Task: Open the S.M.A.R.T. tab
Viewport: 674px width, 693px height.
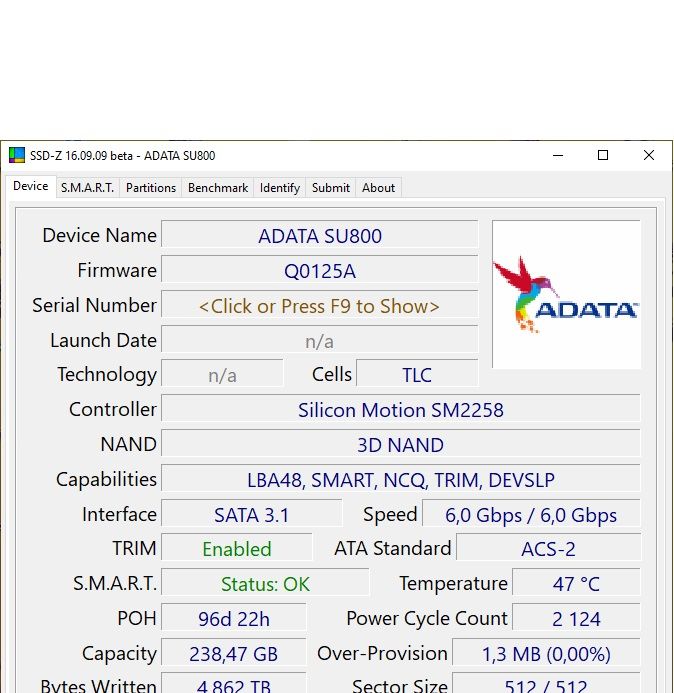Action: point(88,188)
